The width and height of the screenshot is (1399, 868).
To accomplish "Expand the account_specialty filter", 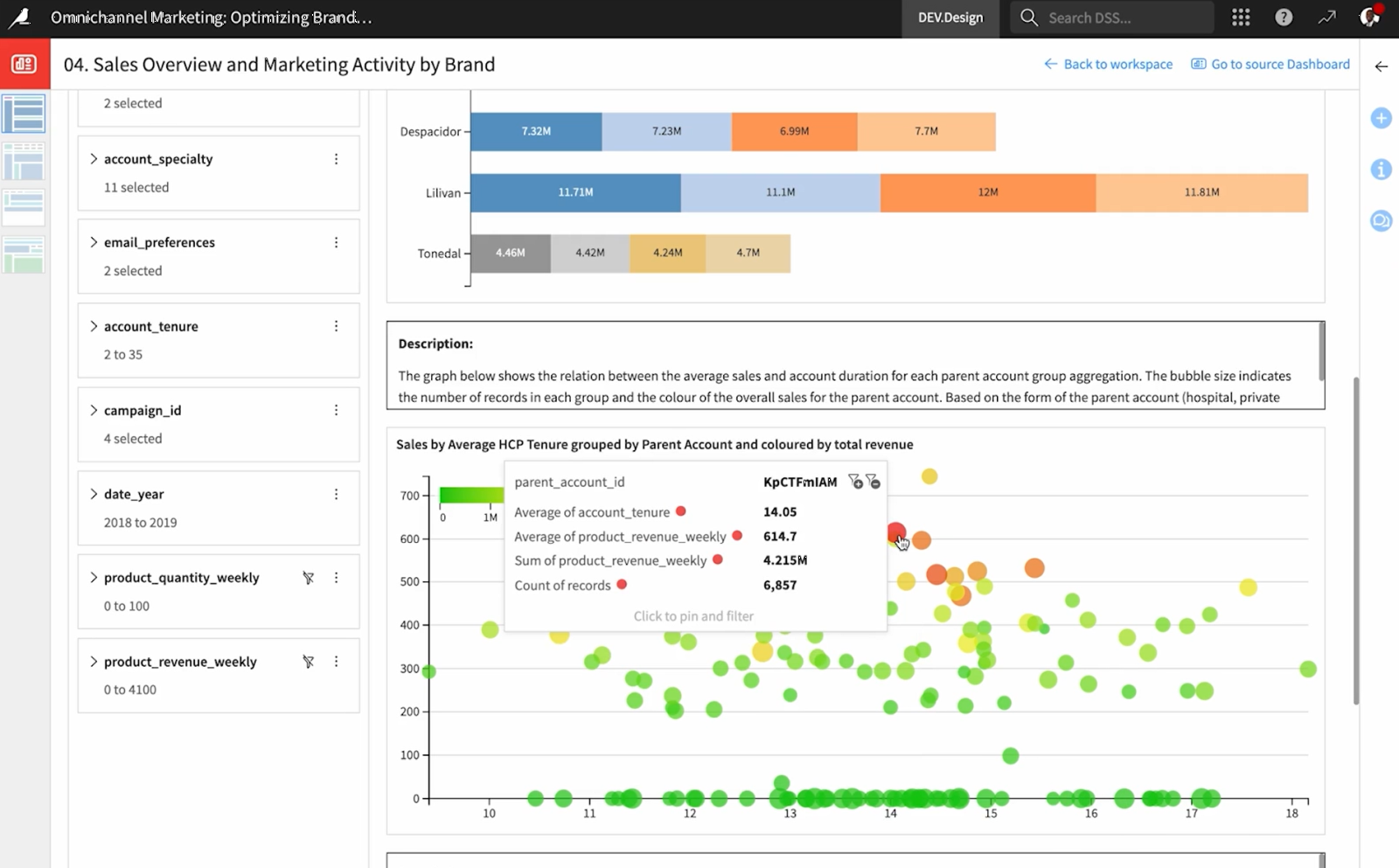I will [x=94, y=159].
